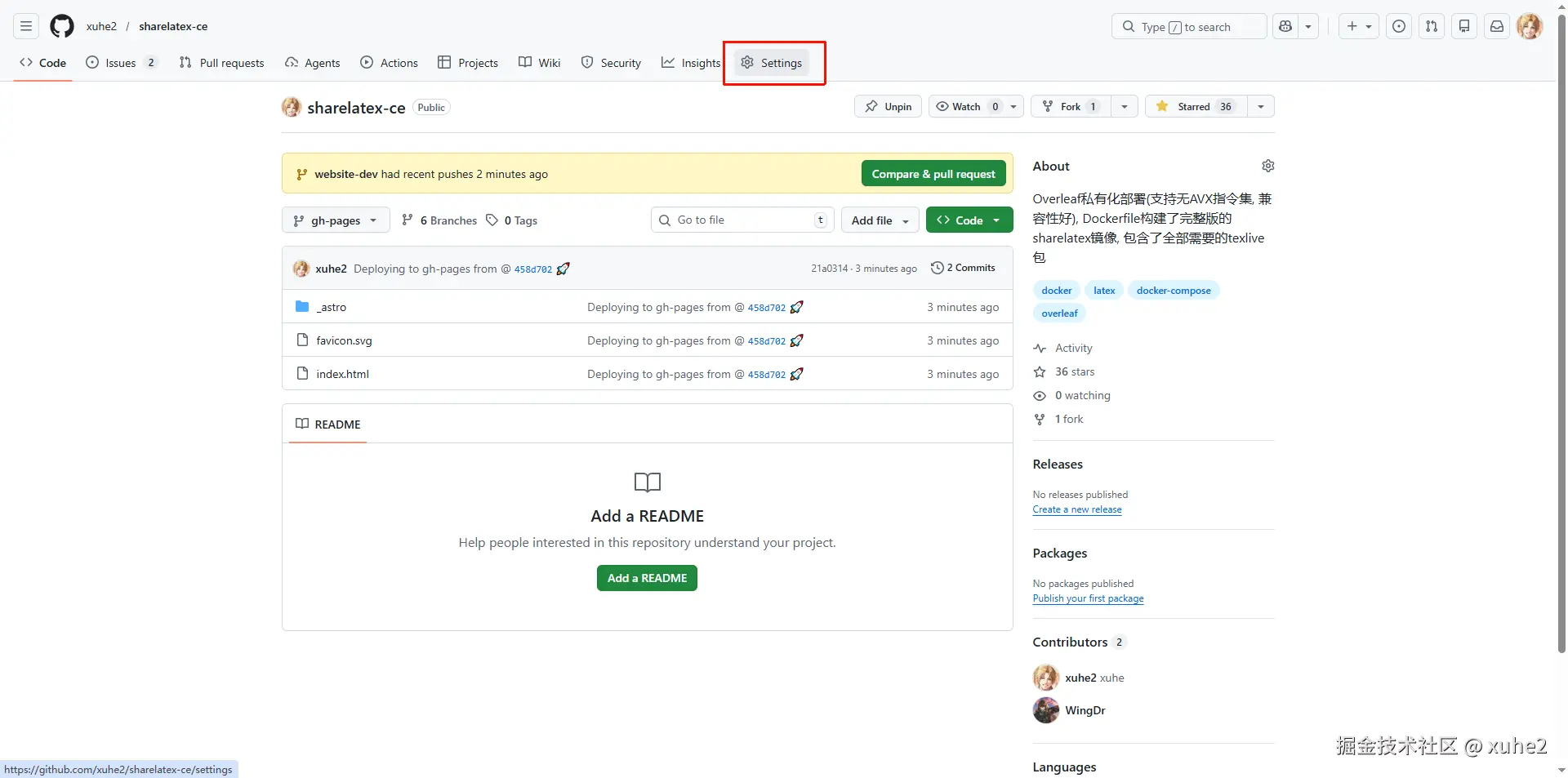
Task: Open the notifications inbox icon
Action: point(1497,26)
